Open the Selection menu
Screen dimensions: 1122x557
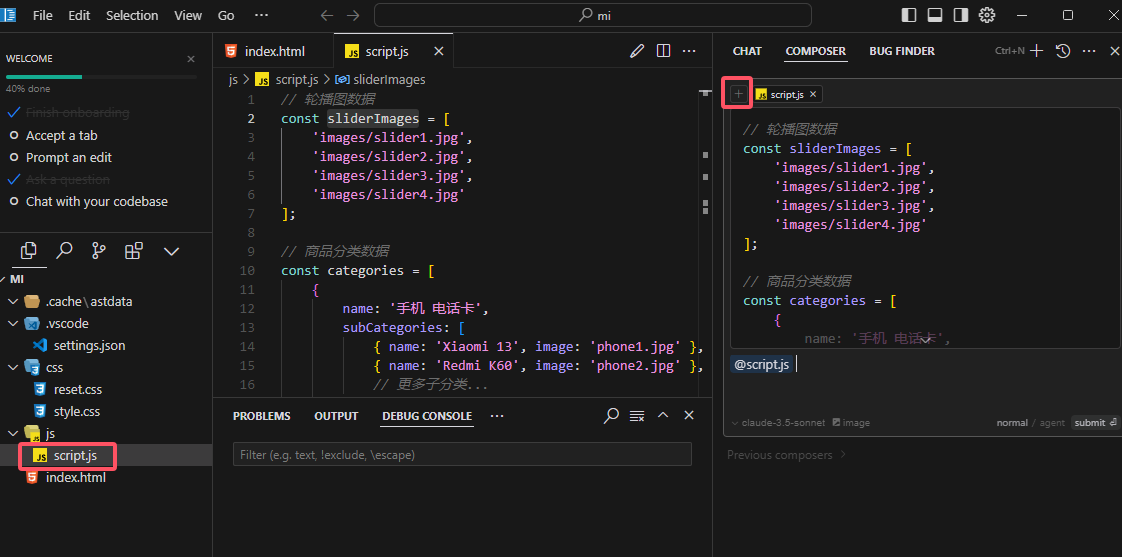click(x=132, y=15)
